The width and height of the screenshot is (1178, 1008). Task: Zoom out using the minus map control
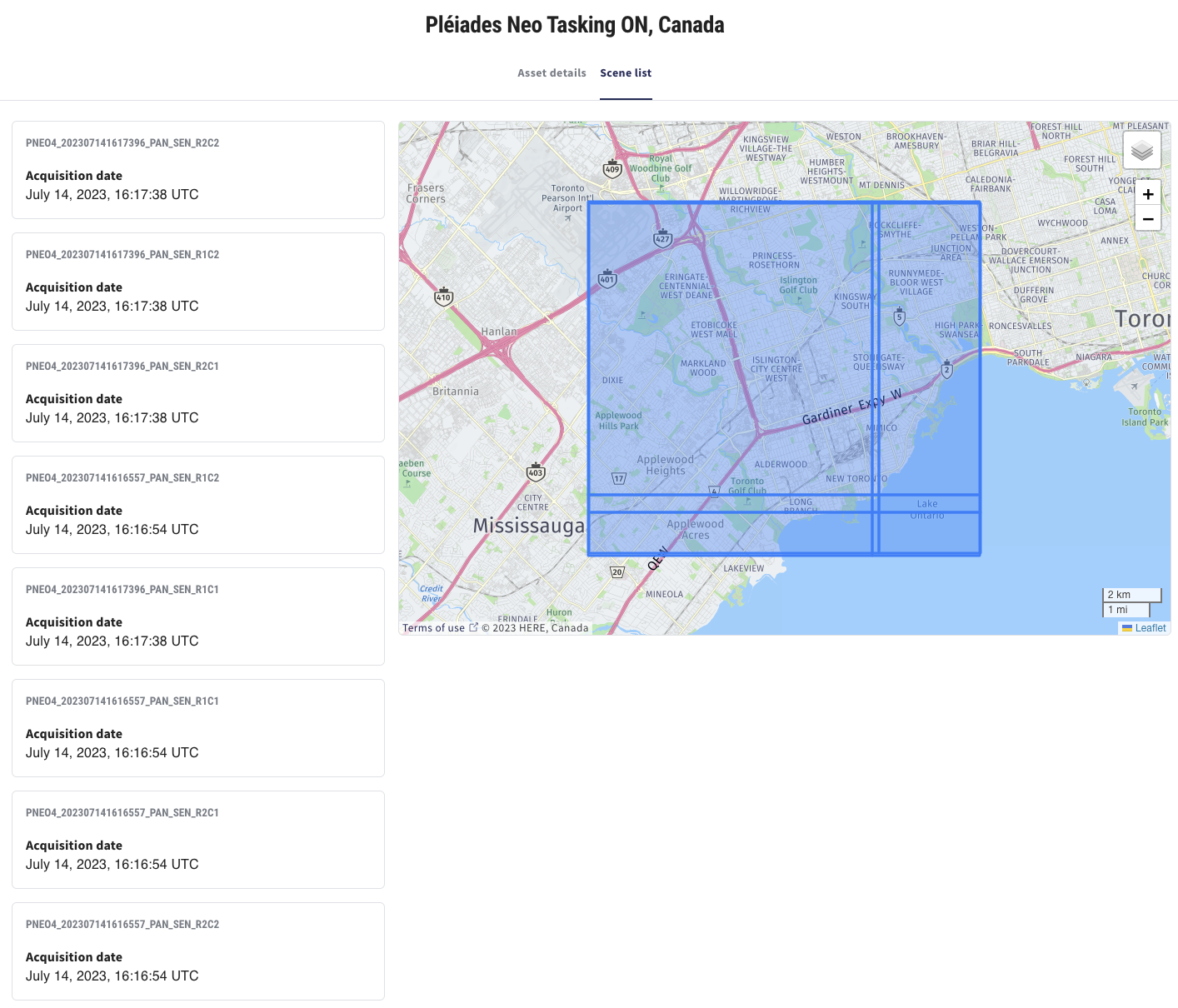[x=1148, y=219]
